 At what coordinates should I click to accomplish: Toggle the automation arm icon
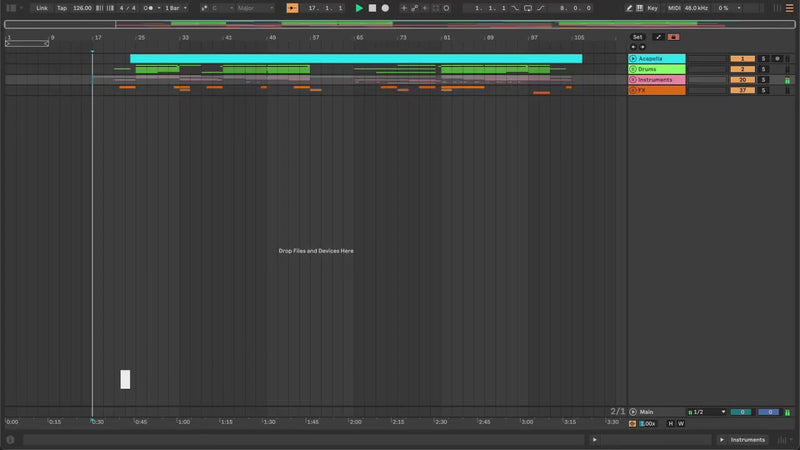pyautogui.click(x=414, y=8)
